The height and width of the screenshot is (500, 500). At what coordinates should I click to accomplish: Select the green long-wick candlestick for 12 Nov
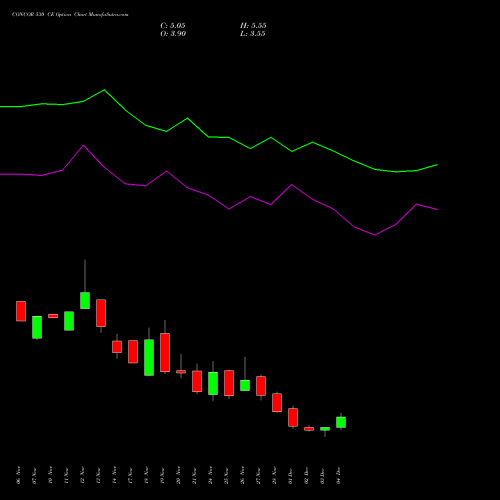click(x=85, y=300)
